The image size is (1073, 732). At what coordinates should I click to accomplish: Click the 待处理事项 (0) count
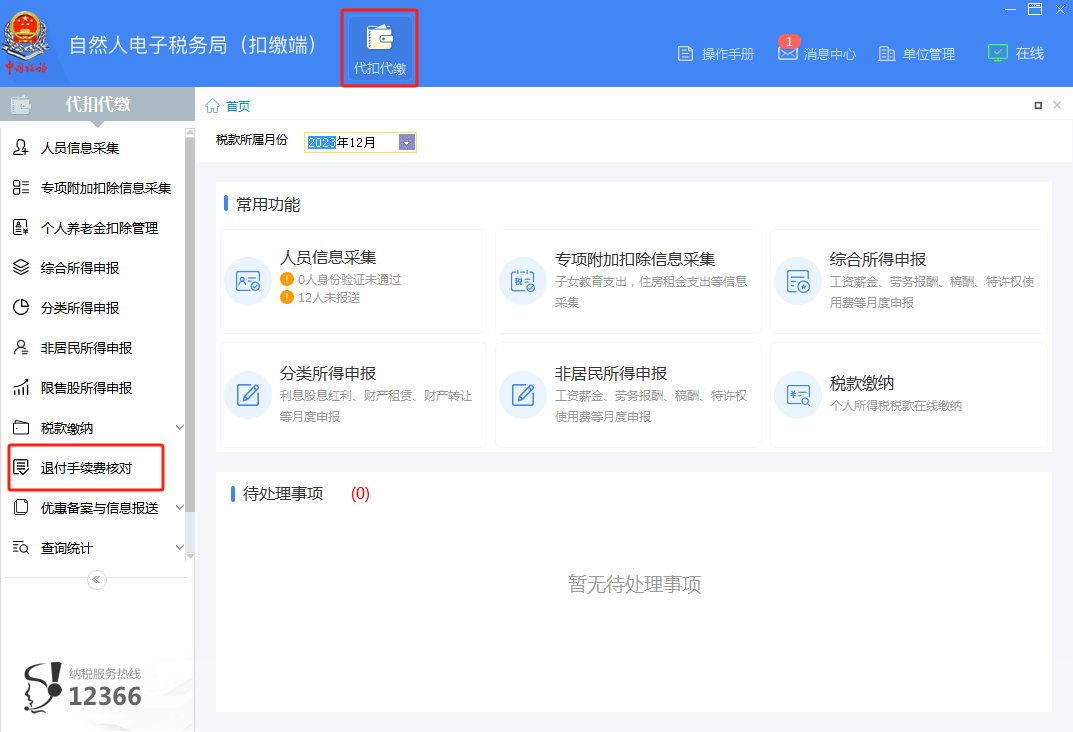(360, 494)
